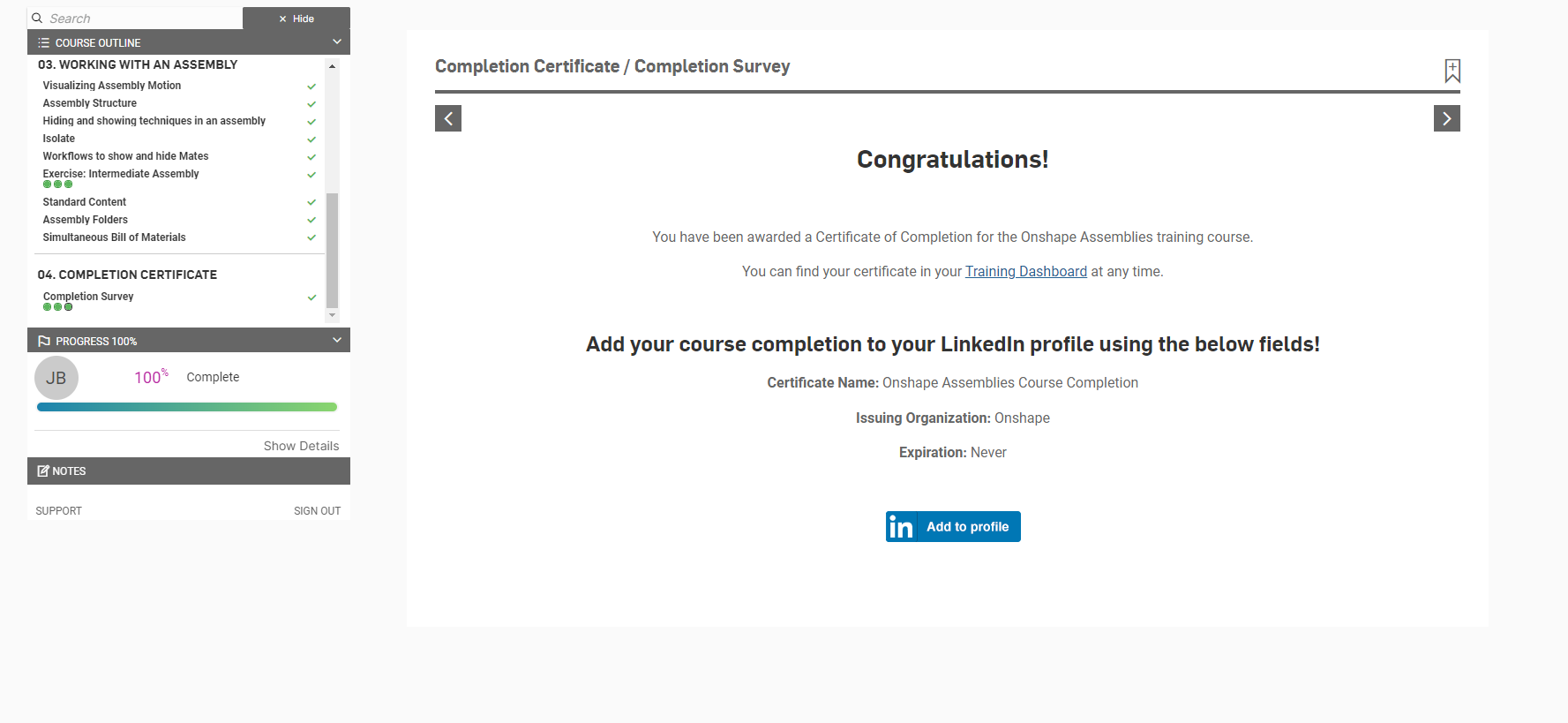Image resolution: width=1568 pixels, height=723 pixels.
Task: Go to previous page arrow
Action: pos(448,118)
